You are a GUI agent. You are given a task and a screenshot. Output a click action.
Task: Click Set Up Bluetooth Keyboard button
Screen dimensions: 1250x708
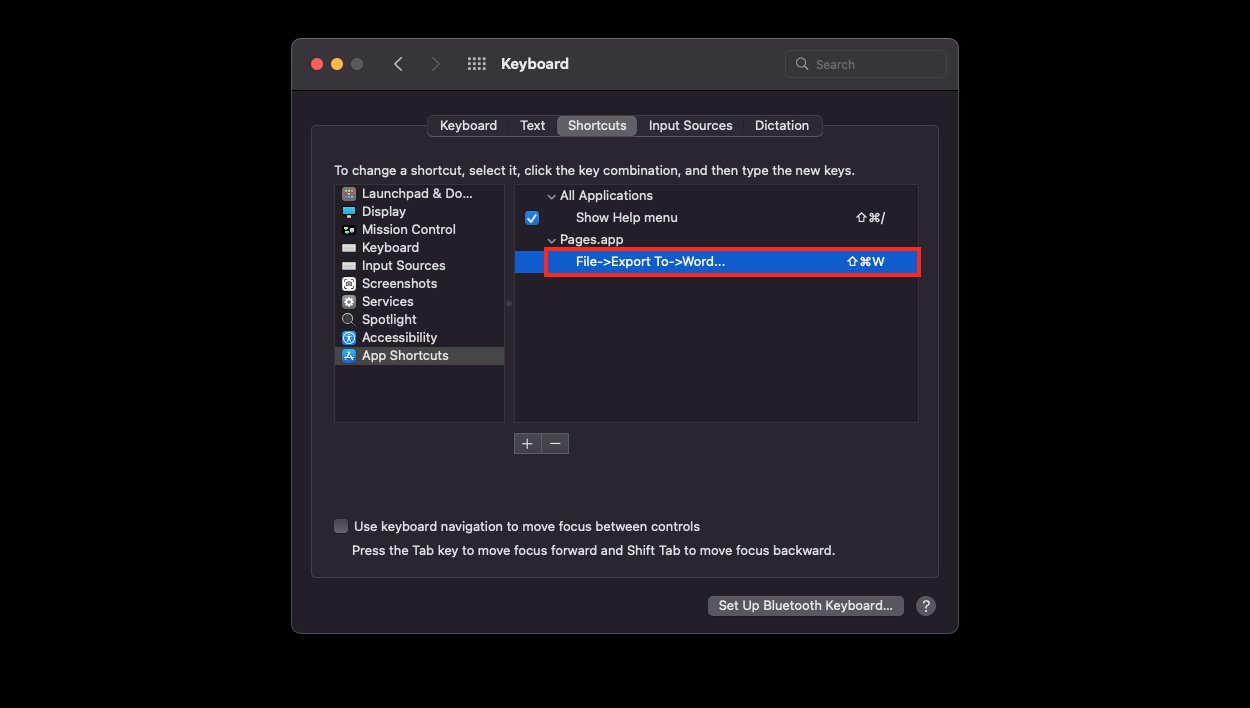click(805, 606)
